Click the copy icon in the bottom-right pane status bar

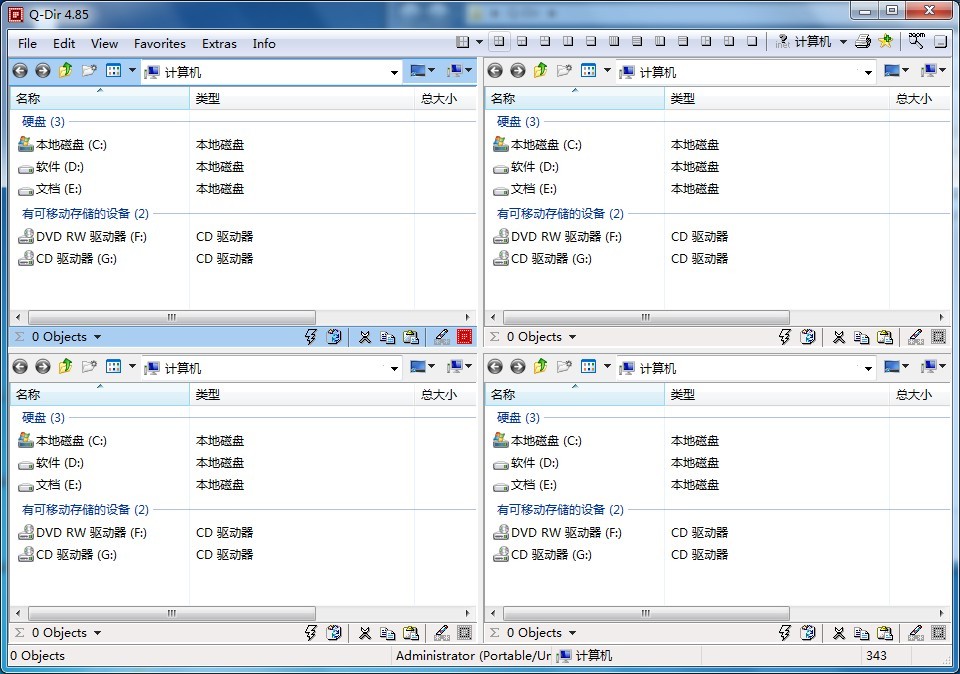[862, 633]
